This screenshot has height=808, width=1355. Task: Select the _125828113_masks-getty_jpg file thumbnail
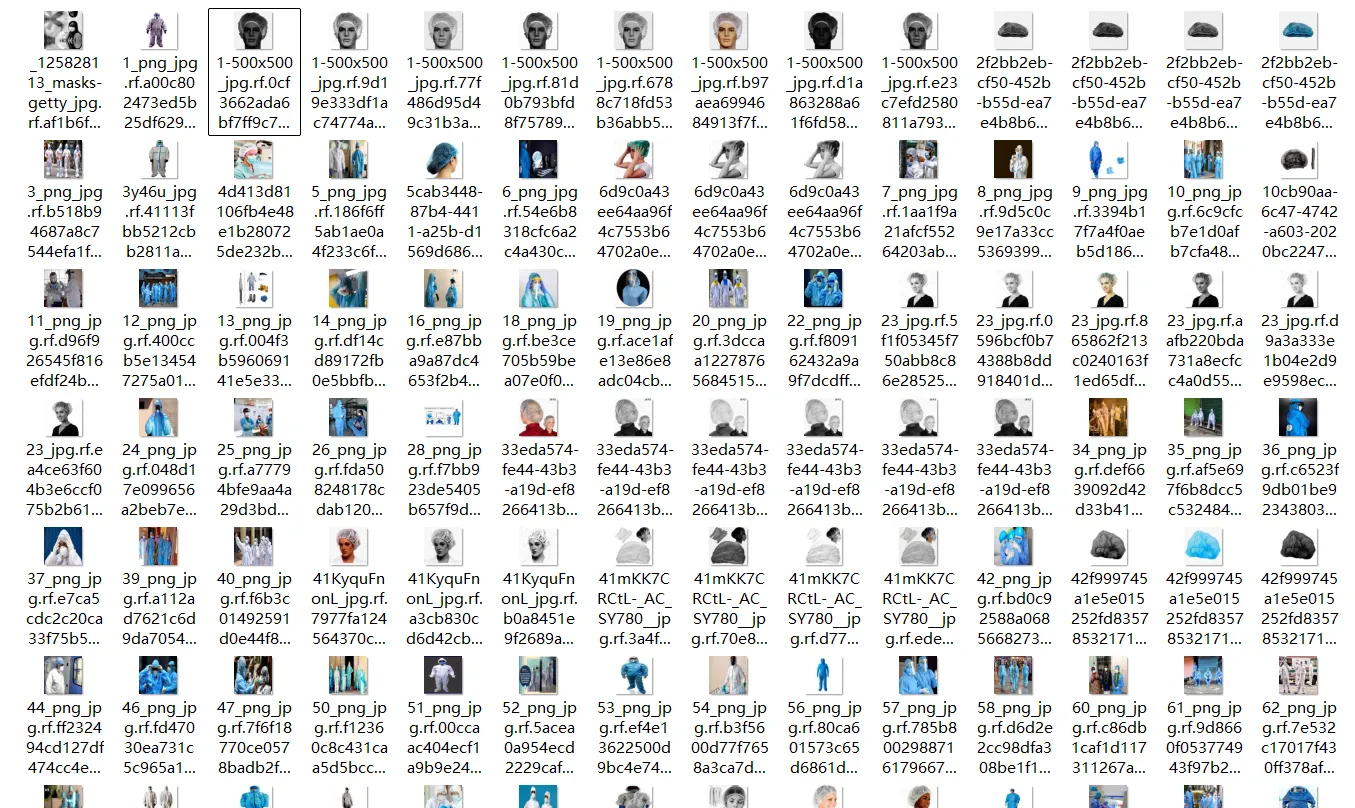[64, 31]
